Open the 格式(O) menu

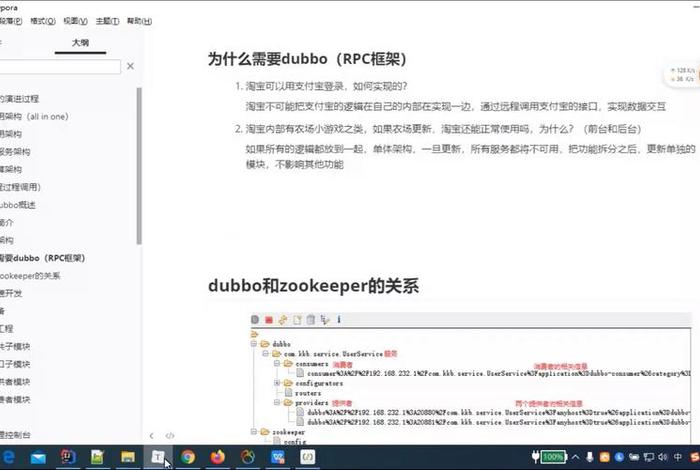point(43,21)
